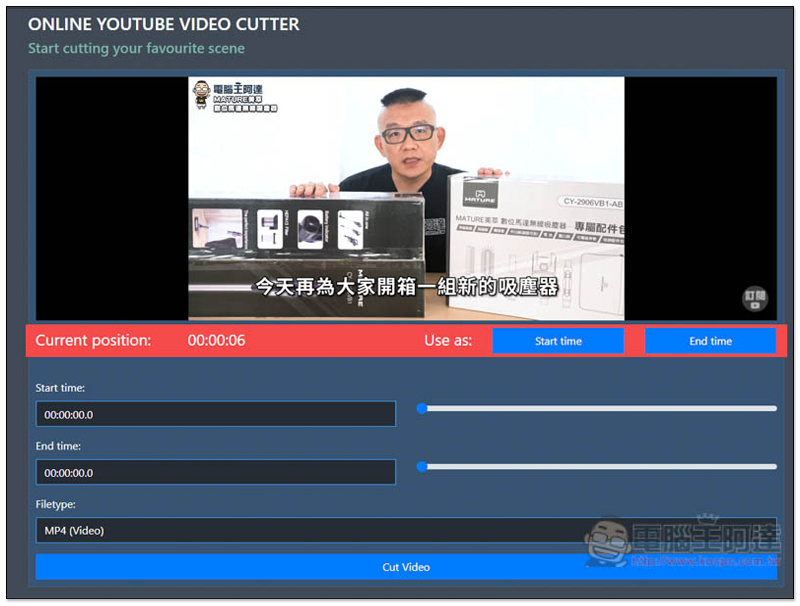Click the End time slider handle
800x606 pixels.
422,466
